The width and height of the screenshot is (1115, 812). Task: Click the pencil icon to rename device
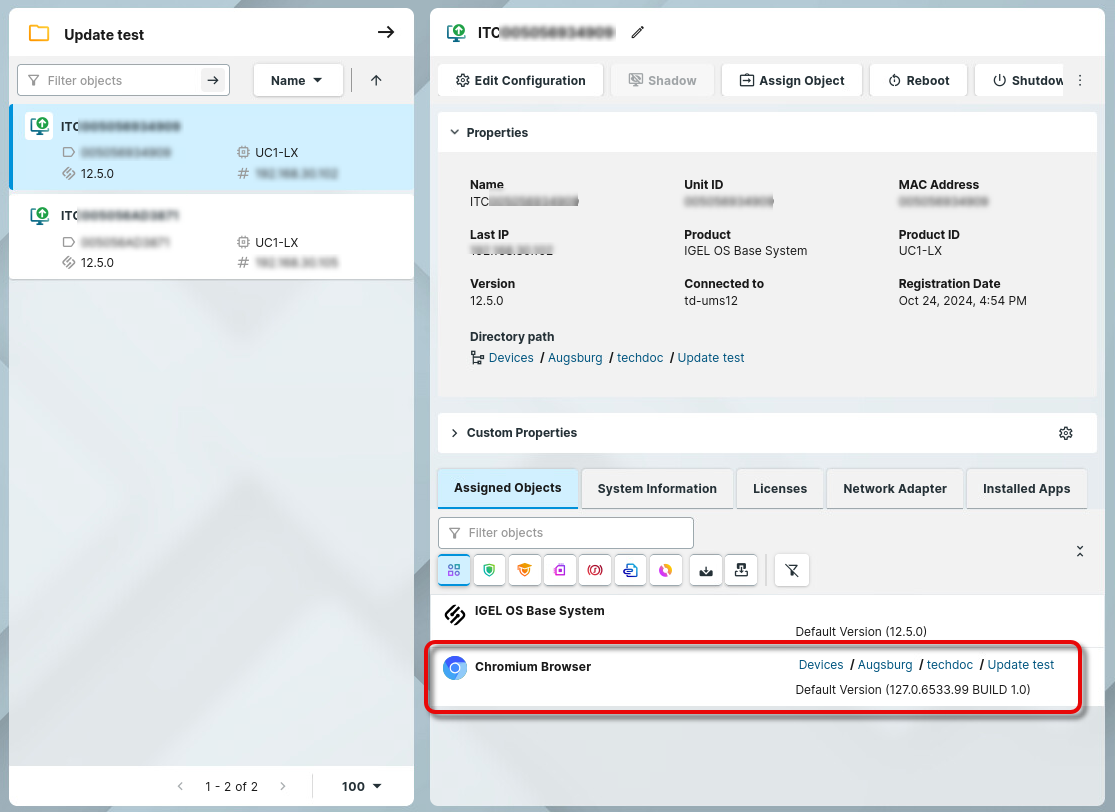[638, 32]
